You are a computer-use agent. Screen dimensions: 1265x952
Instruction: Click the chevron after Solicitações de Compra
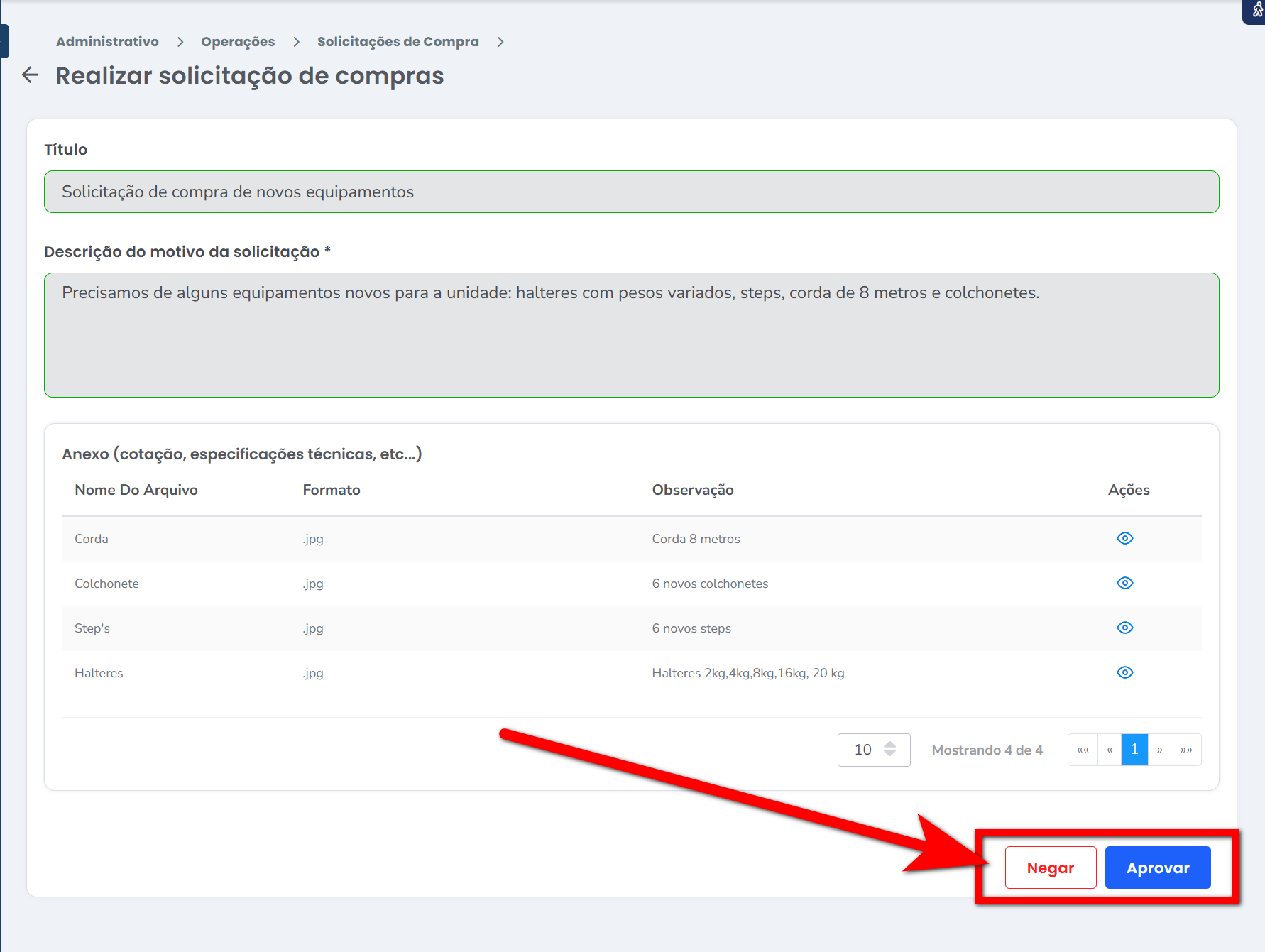[x=500, y=42]
